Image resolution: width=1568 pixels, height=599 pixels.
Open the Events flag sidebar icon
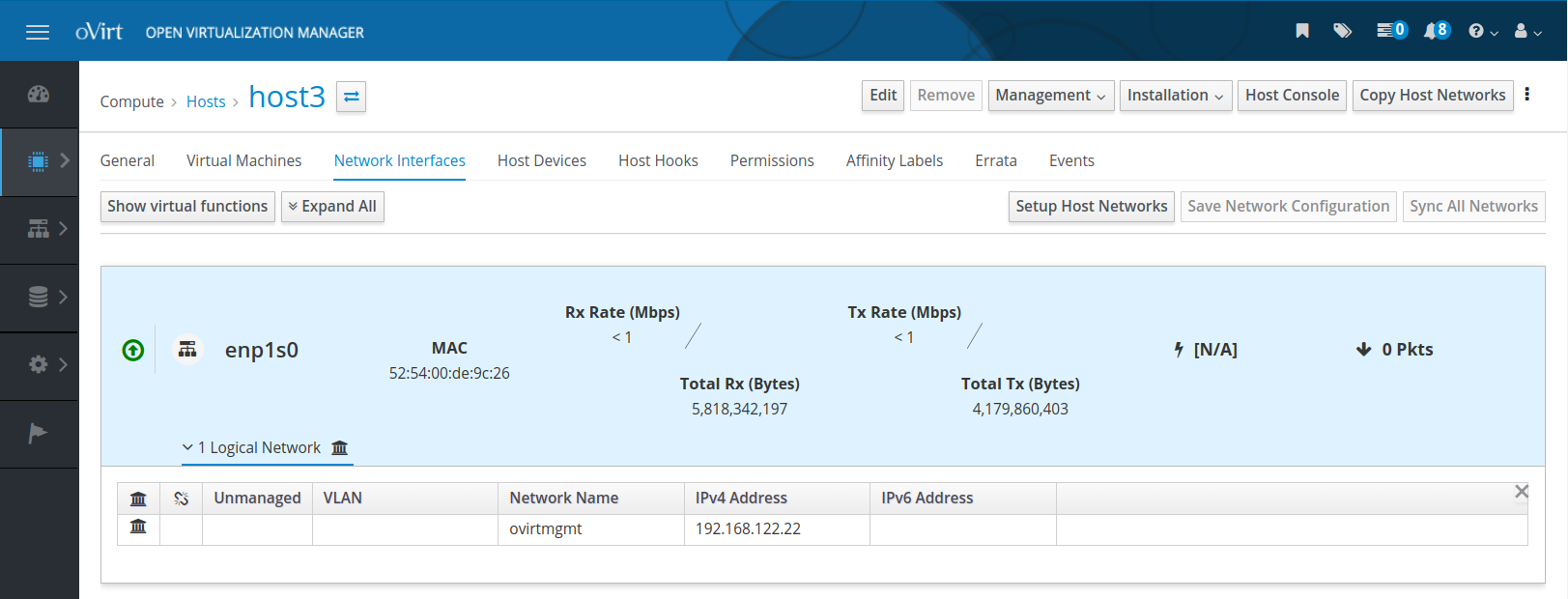[39, 434]
